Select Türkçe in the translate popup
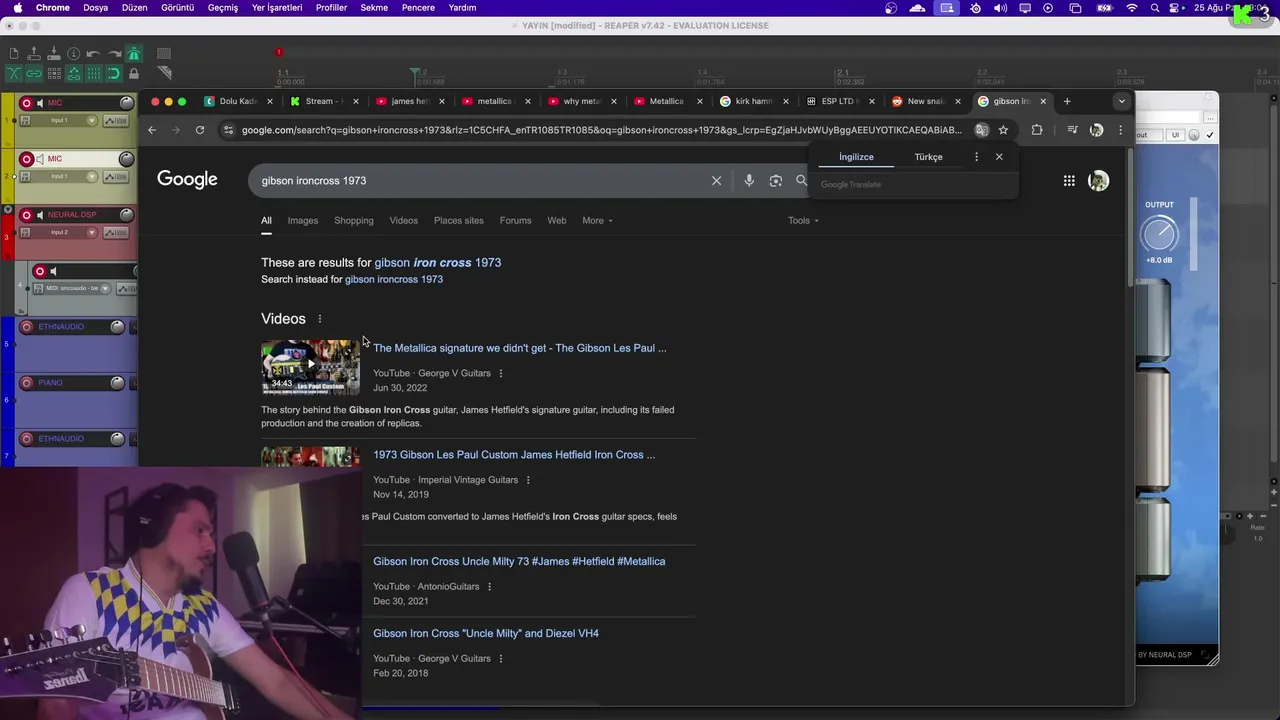 928,157
